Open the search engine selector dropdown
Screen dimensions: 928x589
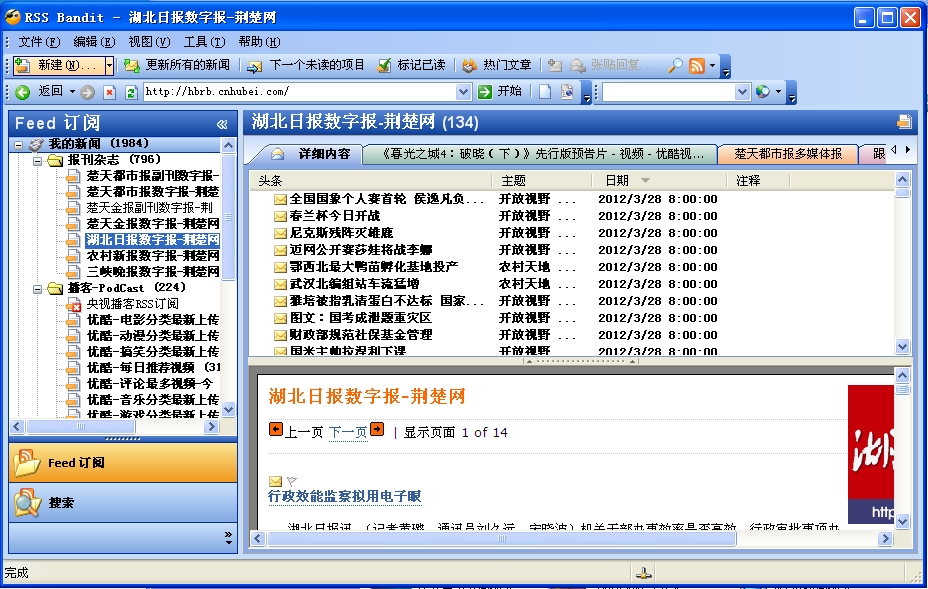click(778, 92)
